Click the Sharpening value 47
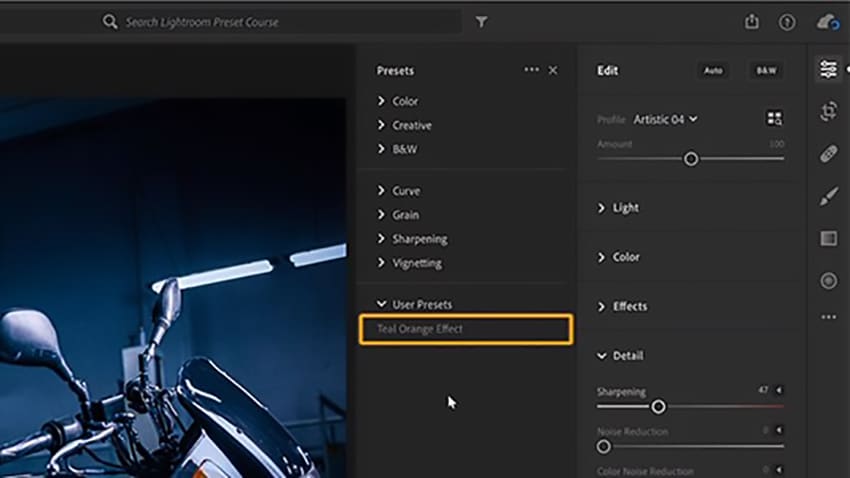This screenshot has width=850, height=478. pyautogui.click(x=763, y=390)
